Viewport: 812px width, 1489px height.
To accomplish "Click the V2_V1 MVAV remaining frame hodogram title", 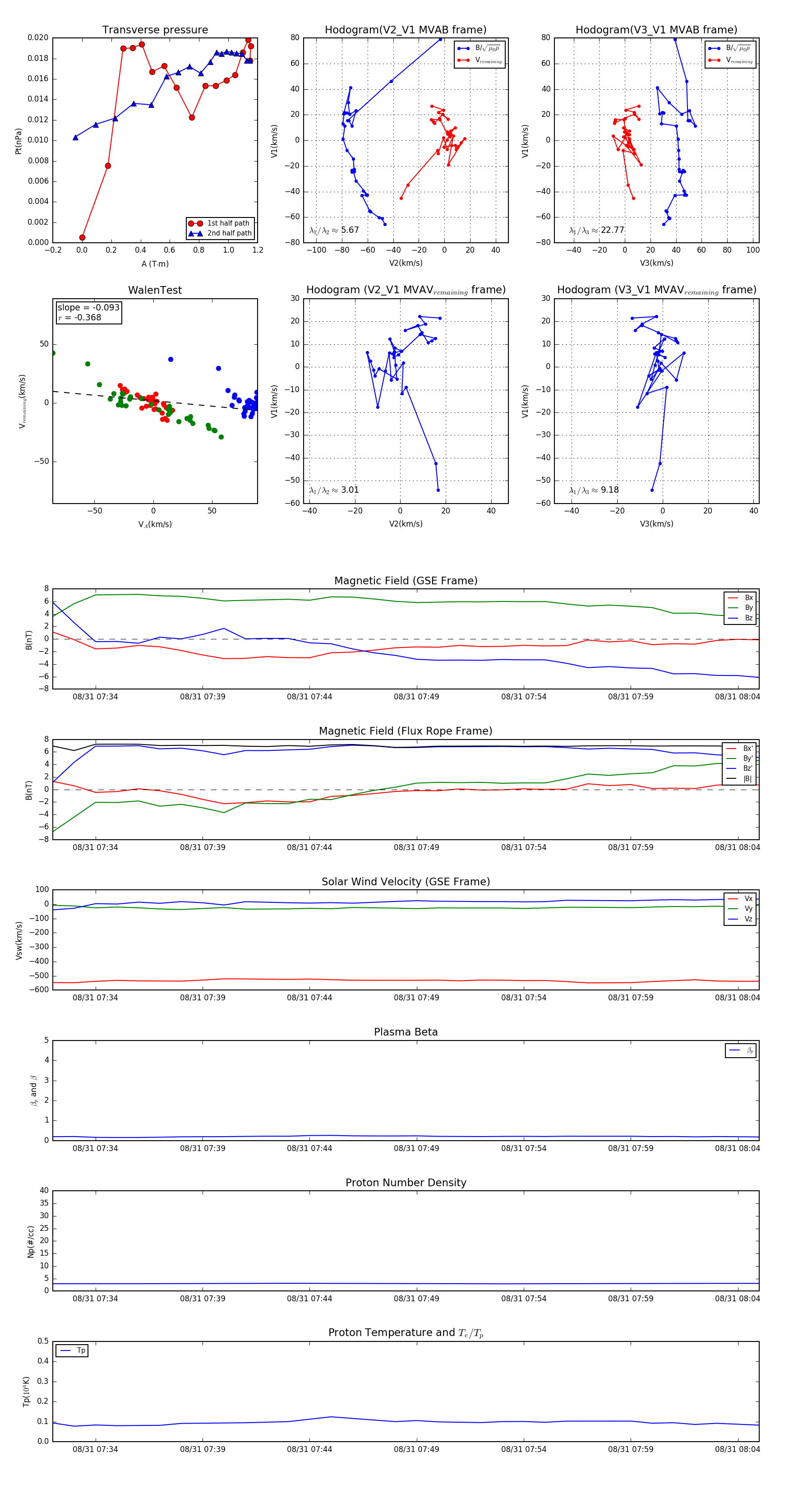I will tap(406, 290).
